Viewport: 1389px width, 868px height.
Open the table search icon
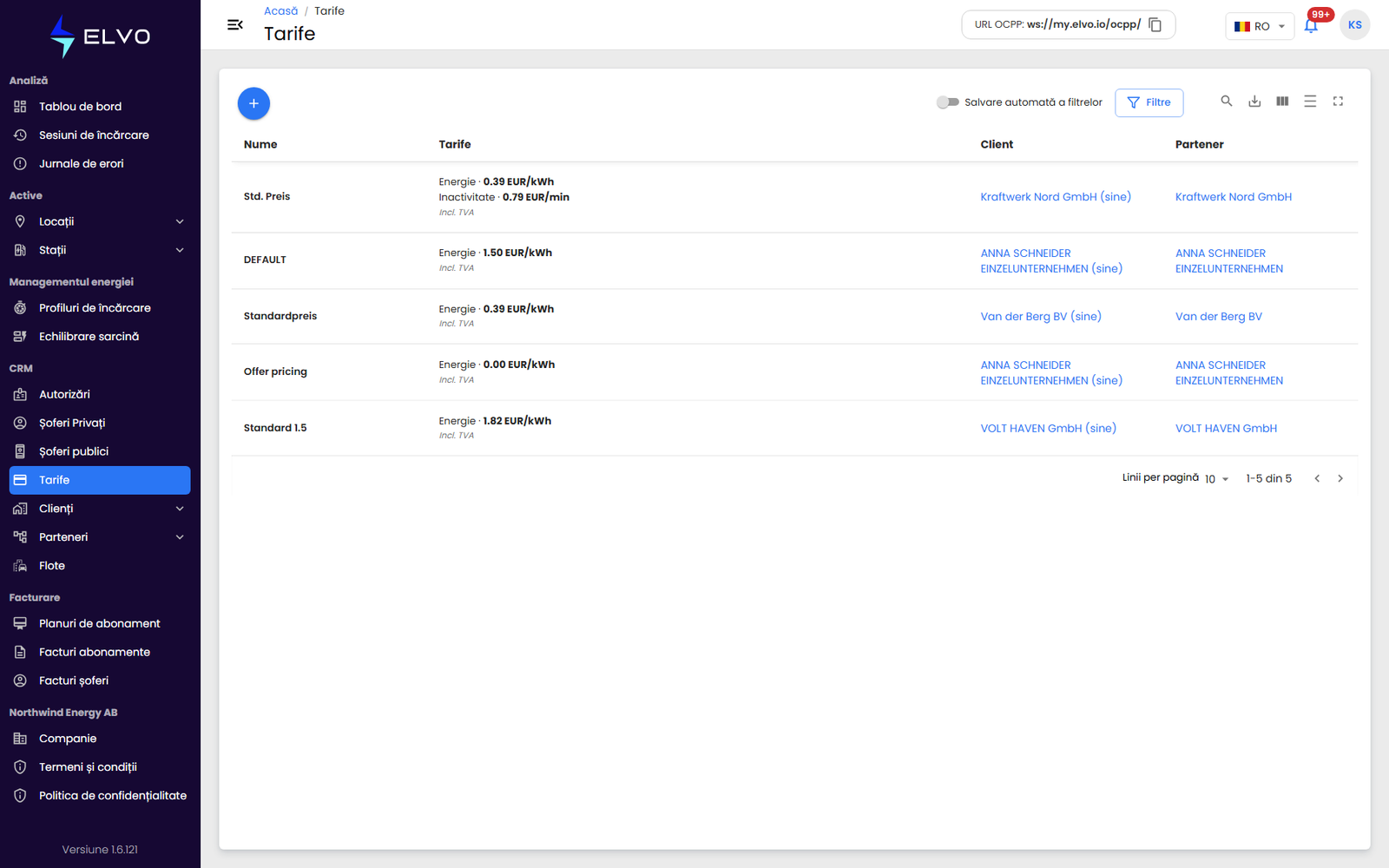coord(1227,102)
